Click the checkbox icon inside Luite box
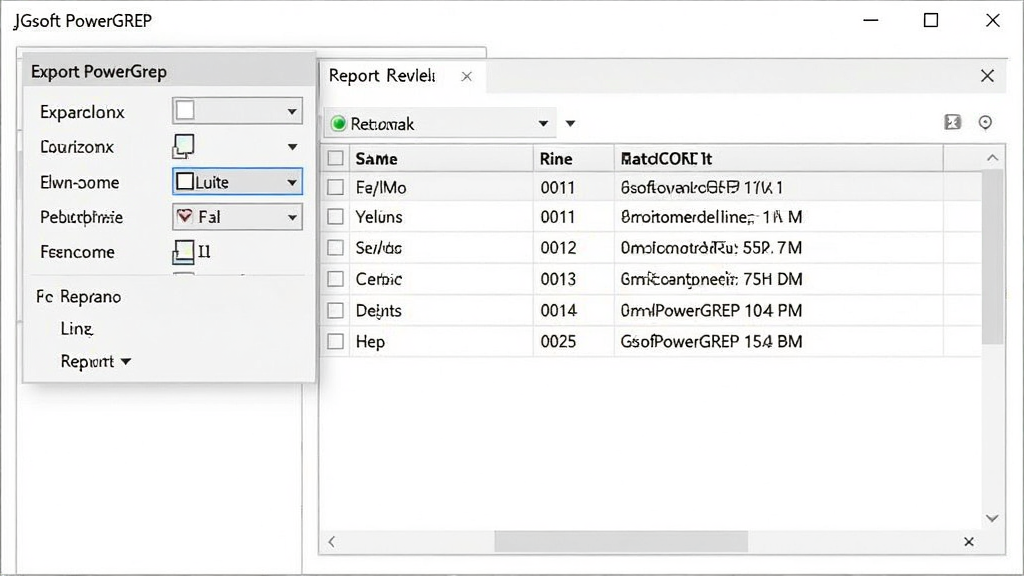The image size is (1024, 576). pyautogui.click(x=185, y=181)
